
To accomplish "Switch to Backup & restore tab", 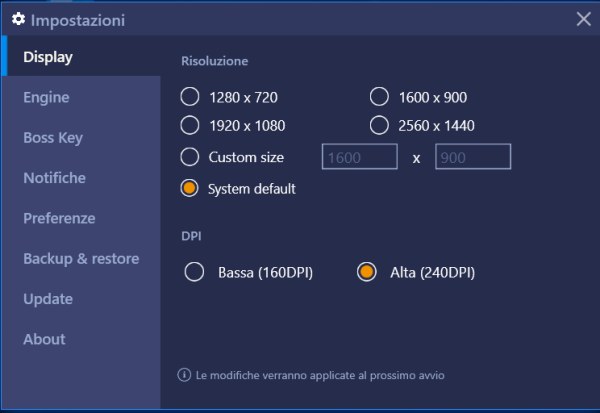I will 81,258.
